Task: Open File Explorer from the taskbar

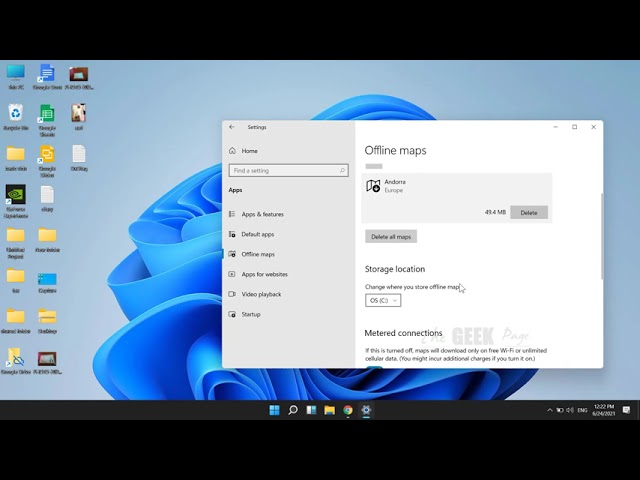Action: pos(329,410)
